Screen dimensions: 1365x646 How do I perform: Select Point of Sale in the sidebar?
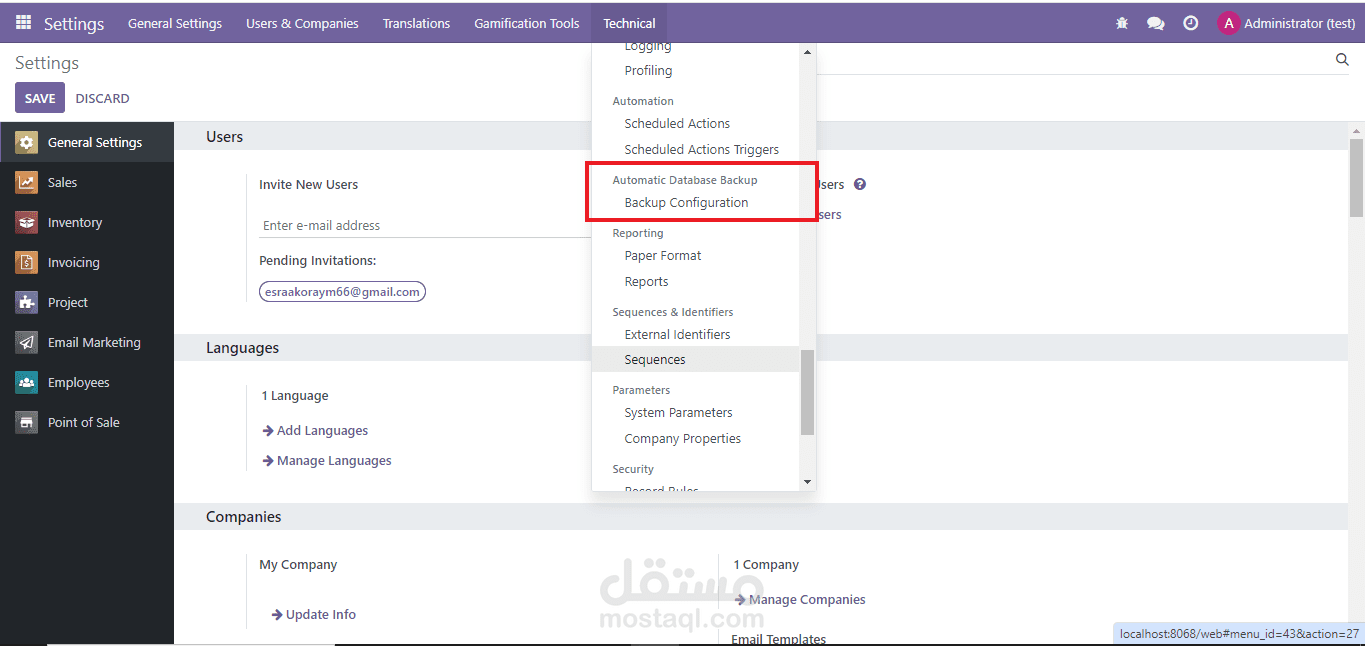click(87, 422)
